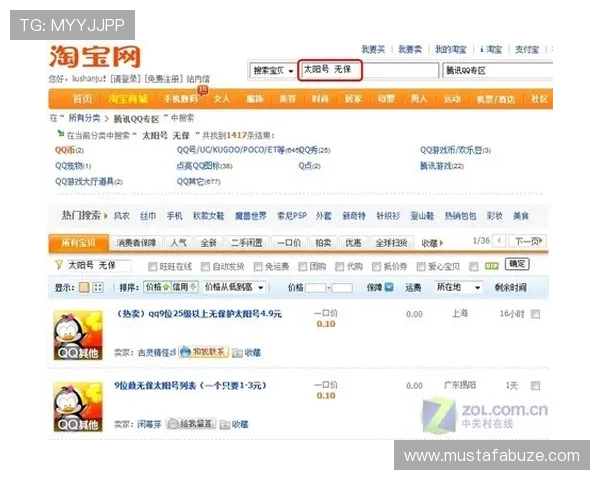Open the 索尼PSP hot search link
This screenshot has width=600, height=480.
tap(292, 216)
